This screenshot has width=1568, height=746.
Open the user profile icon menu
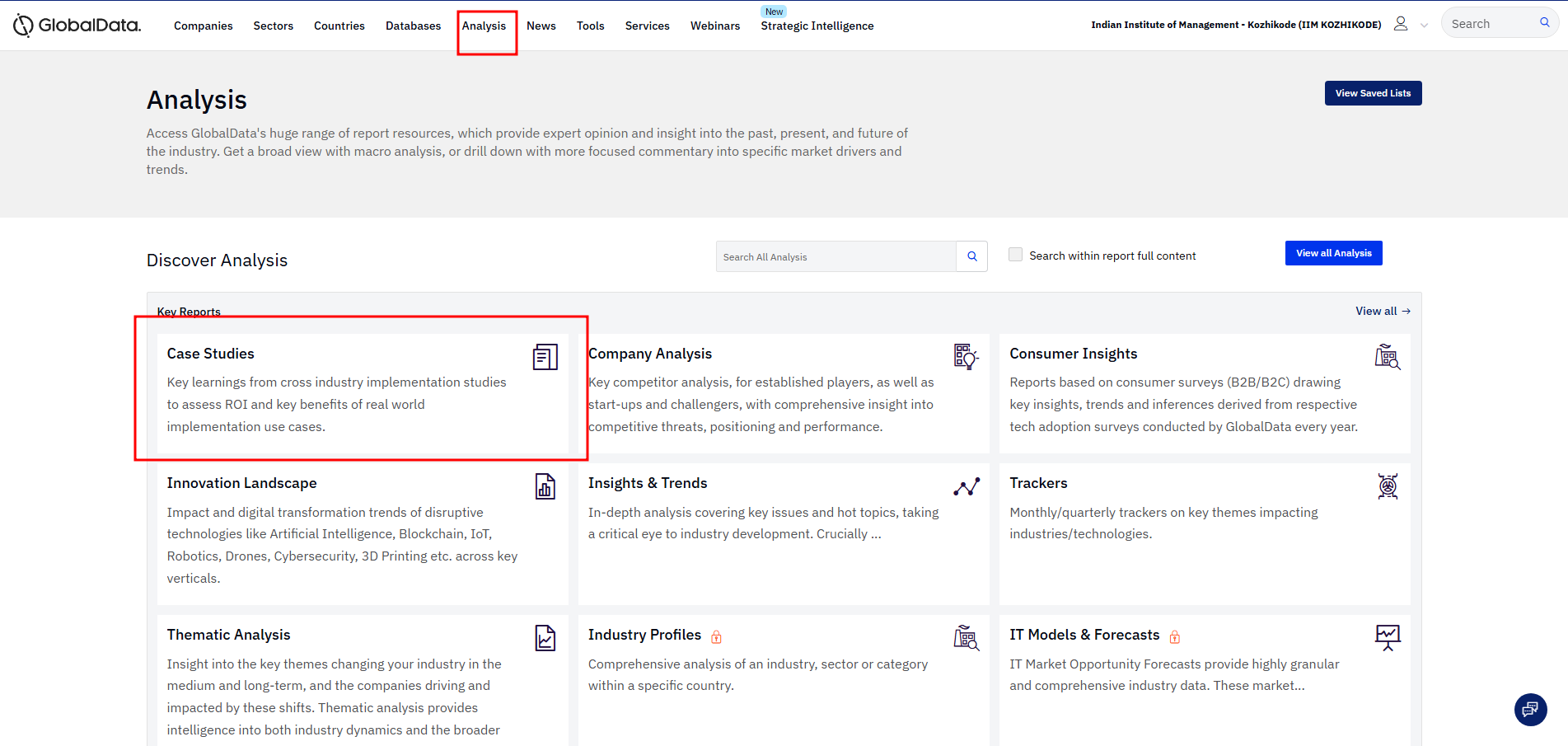tap(1401, 24)
